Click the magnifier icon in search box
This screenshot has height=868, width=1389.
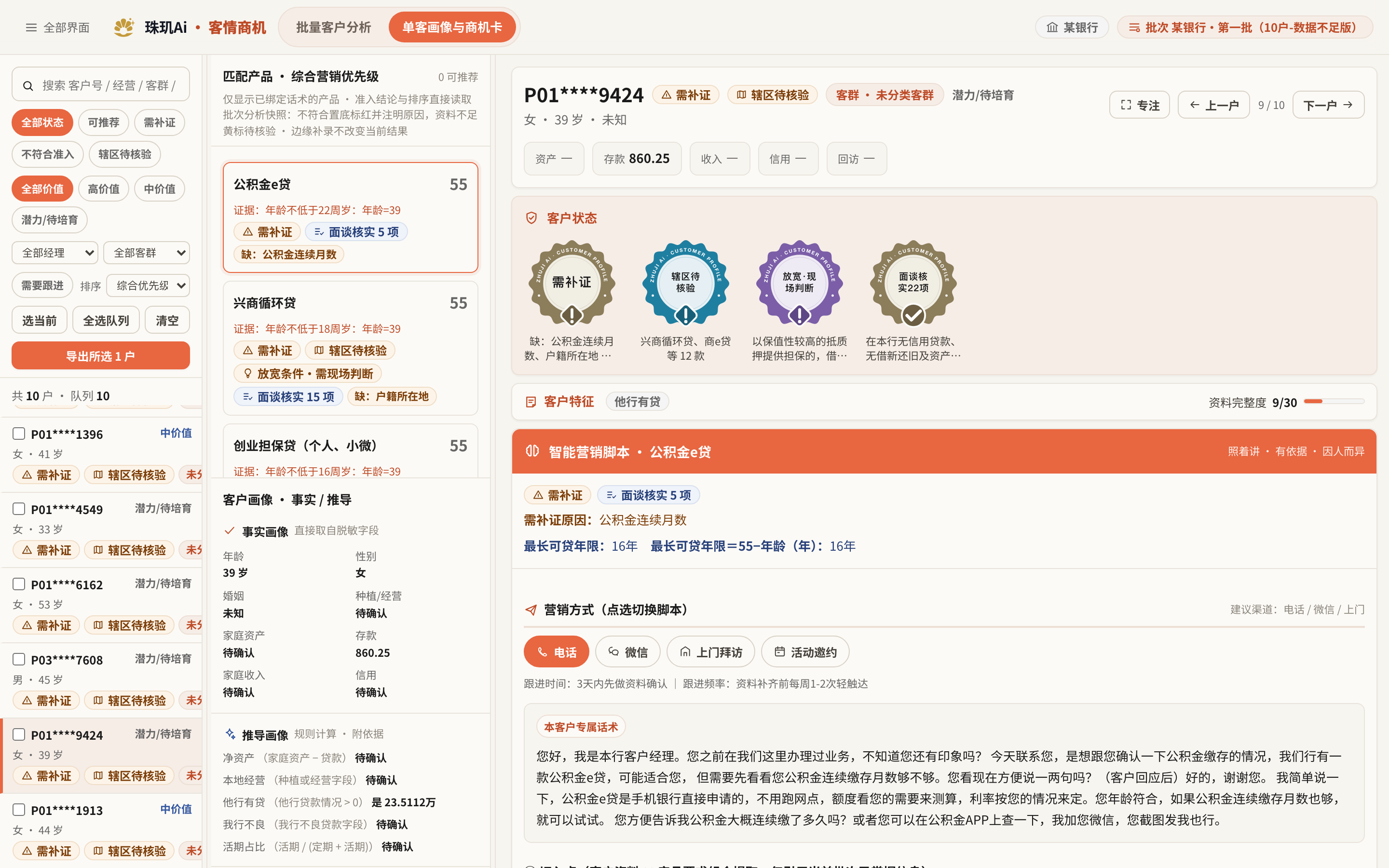[27, 85]
